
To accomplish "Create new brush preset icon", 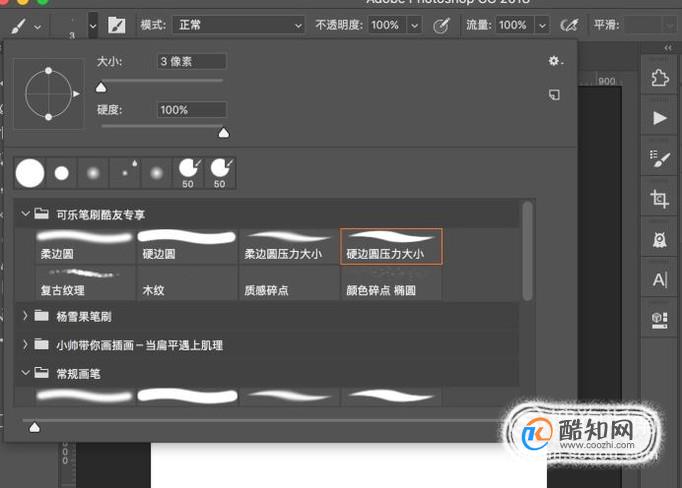I will (554, 94).
